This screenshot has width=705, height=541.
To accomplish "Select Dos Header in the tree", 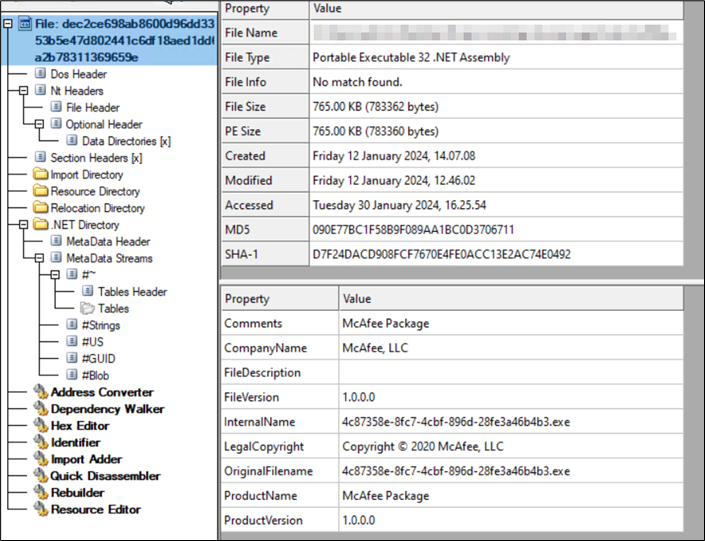I will coord(78,74).
